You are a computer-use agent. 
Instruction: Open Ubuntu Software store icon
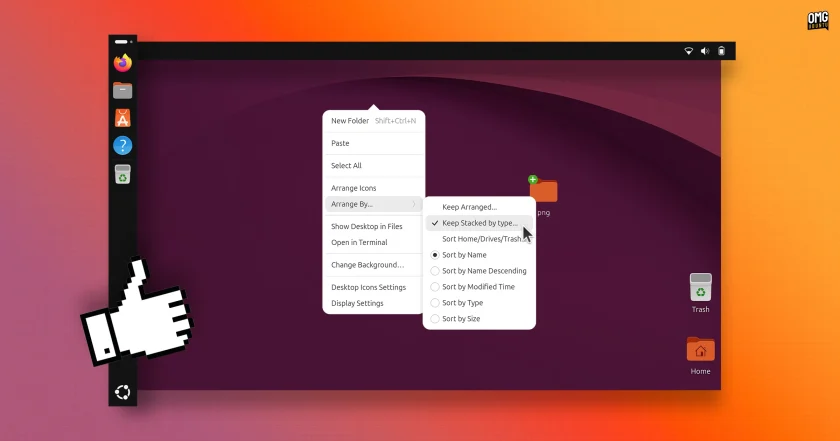coord(123,118)
